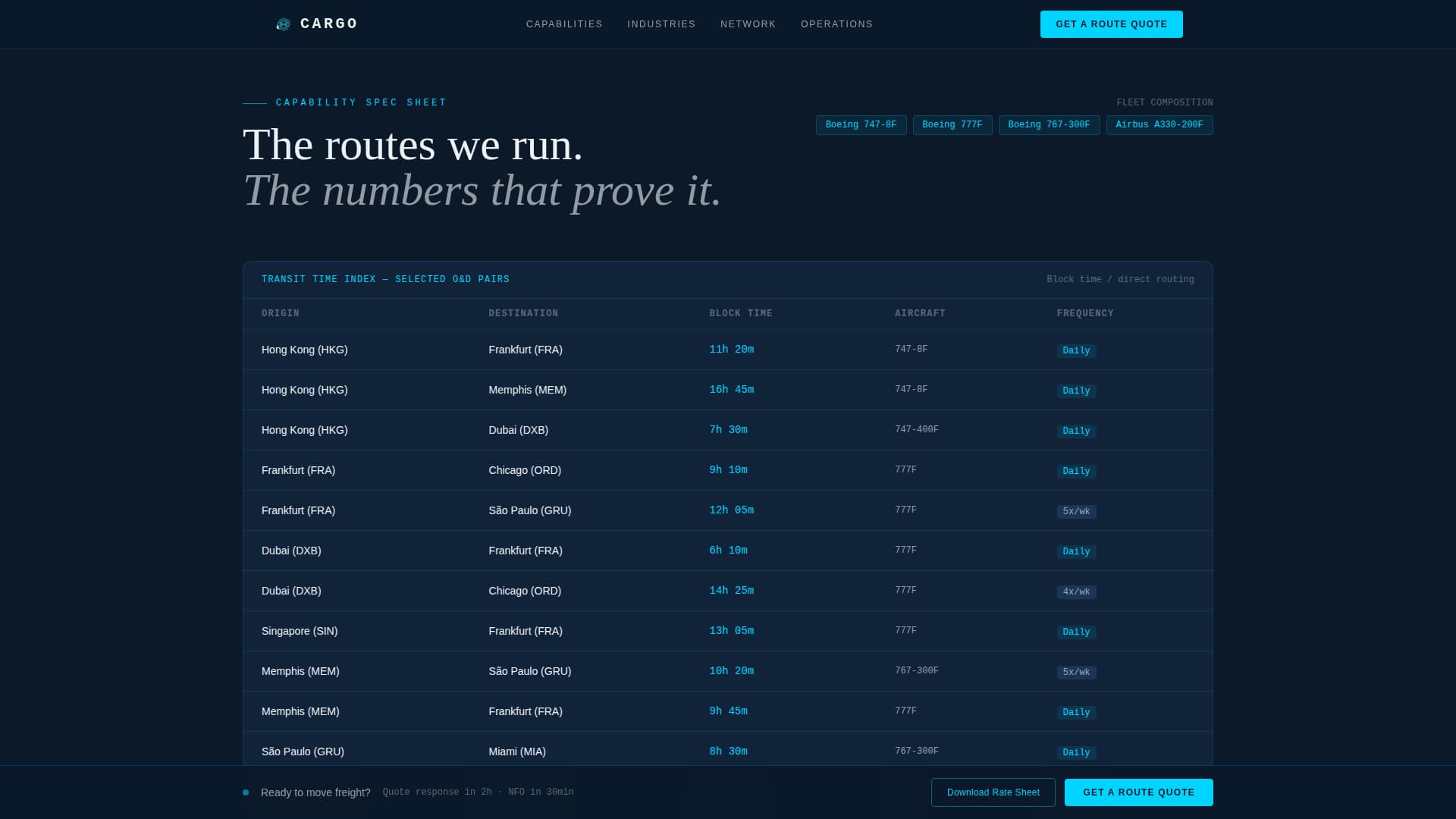Image resolution: width=1456 pixels, height=819 pixels.
Task: Click the status dot beside Ready to move freight
Action: (x=245, y=792)
